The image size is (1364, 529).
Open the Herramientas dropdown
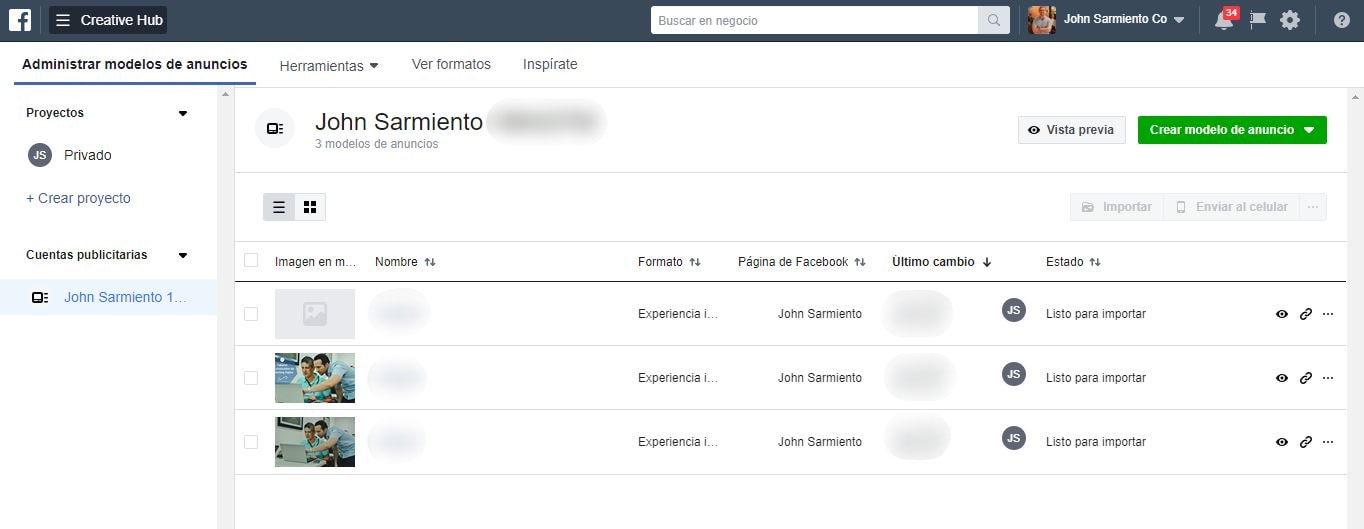pyautogui.click(x=329, y=66)
